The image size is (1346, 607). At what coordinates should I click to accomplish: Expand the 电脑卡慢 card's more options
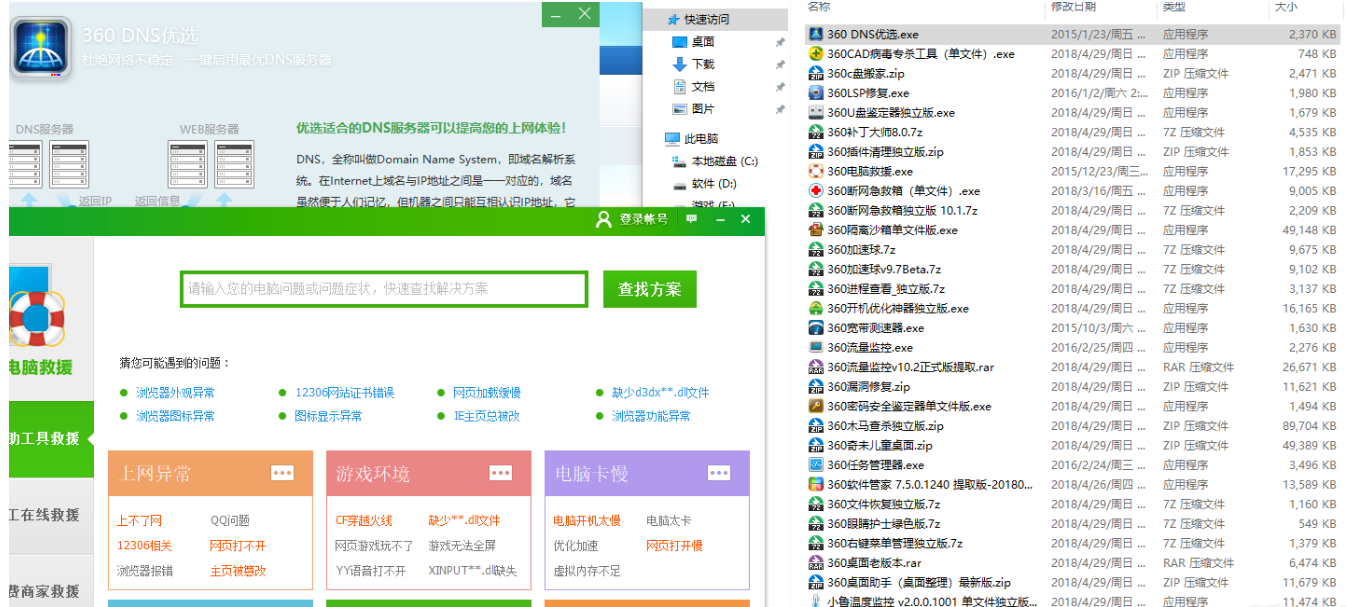719,473
